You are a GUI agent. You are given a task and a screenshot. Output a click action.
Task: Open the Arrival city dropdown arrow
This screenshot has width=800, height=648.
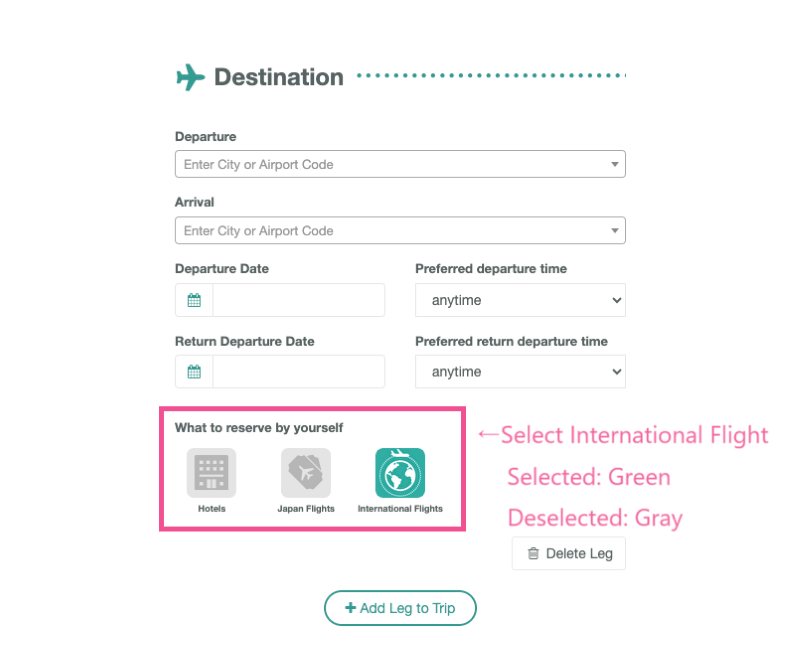point(615,231)
